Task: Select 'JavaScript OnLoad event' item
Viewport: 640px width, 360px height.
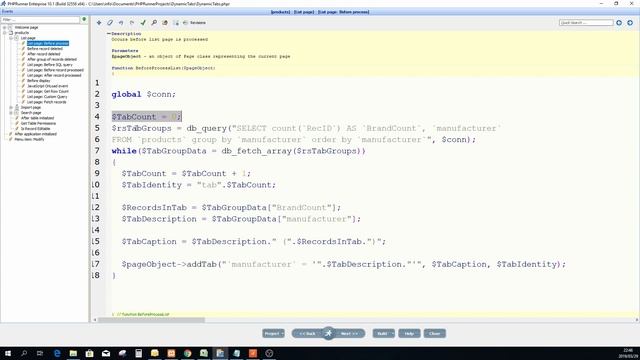Action: pyautogui.click(x=48, y=86)
